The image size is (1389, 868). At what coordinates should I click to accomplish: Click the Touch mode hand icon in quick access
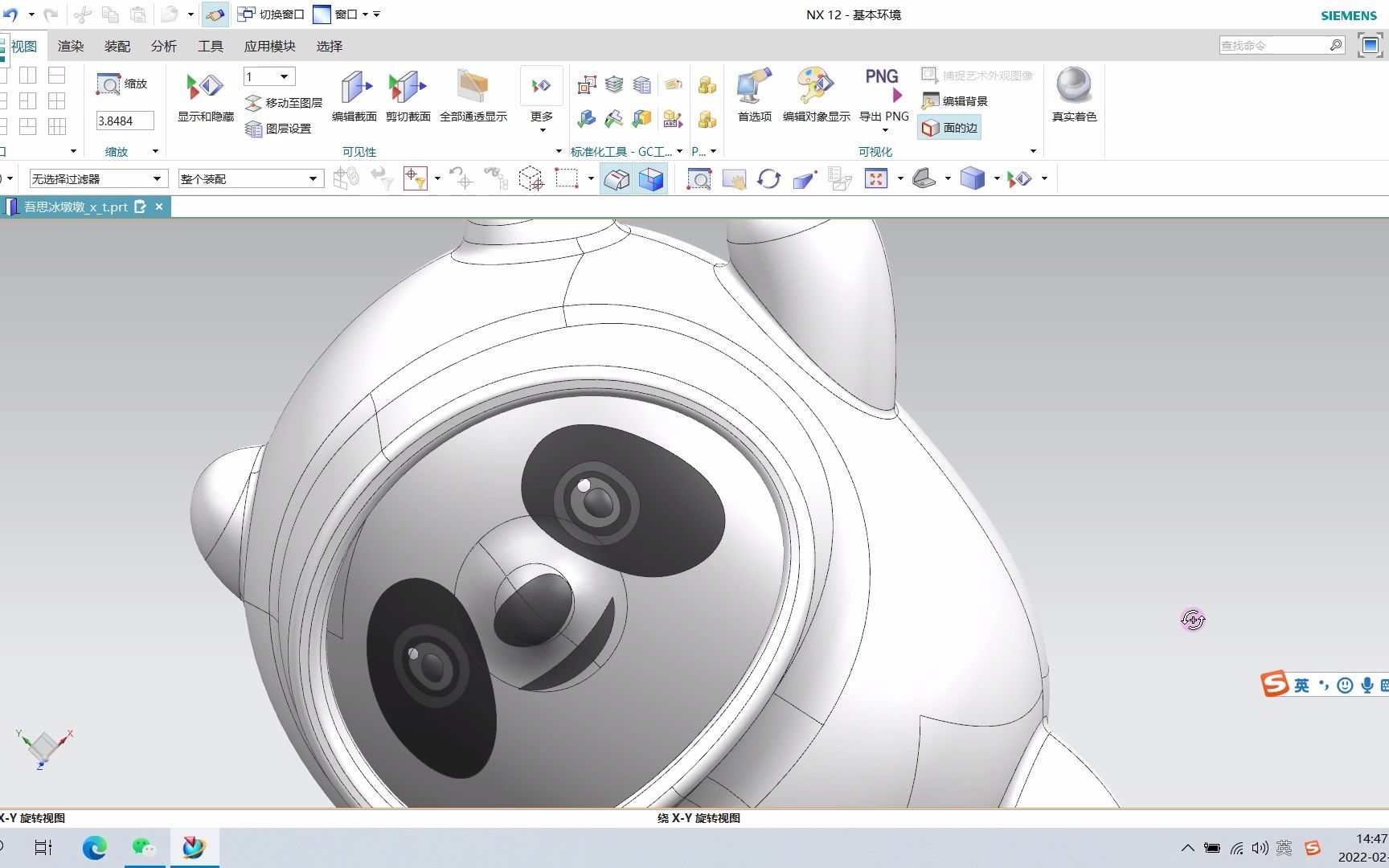(x=215, y=14)
